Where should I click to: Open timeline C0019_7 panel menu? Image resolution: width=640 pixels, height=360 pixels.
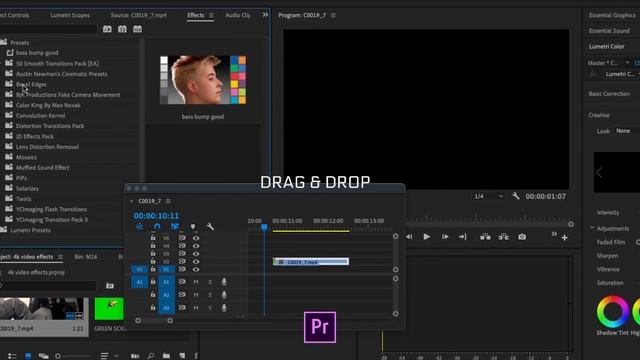168,201
